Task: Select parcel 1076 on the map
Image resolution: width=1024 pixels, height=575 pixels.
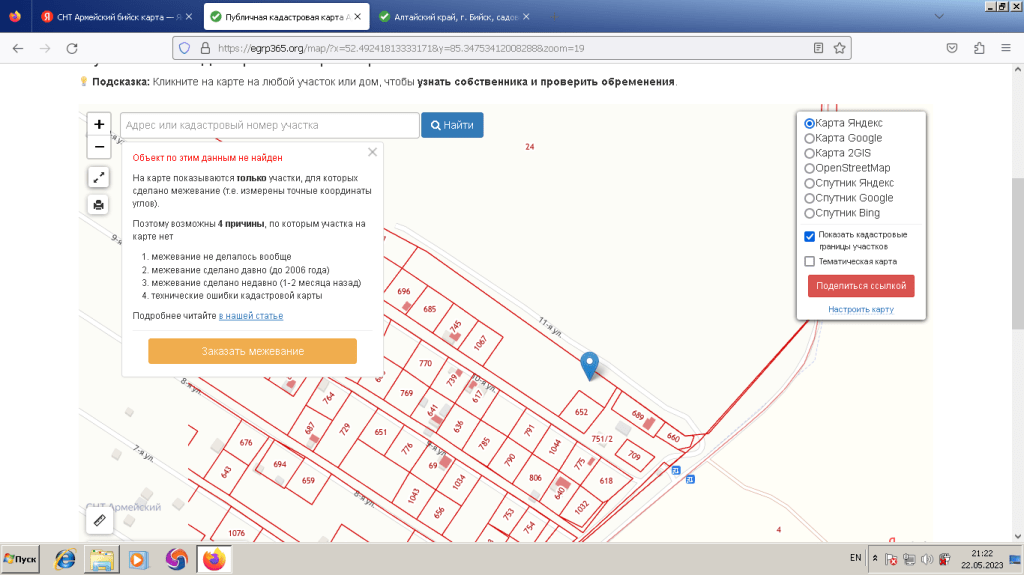Action: coord(236,533)
